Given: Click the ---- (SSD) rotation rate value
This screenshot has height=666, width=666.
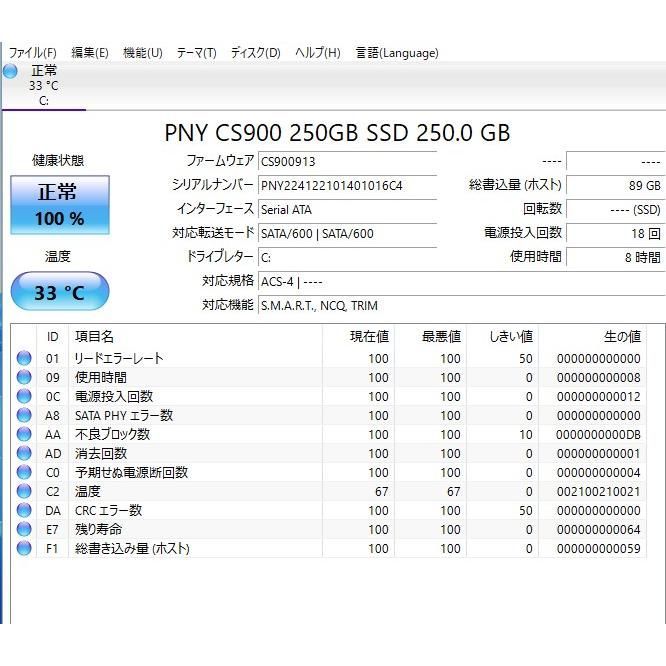Looking at the screenshot, I should pyautogui.click(x=615, y=209).
